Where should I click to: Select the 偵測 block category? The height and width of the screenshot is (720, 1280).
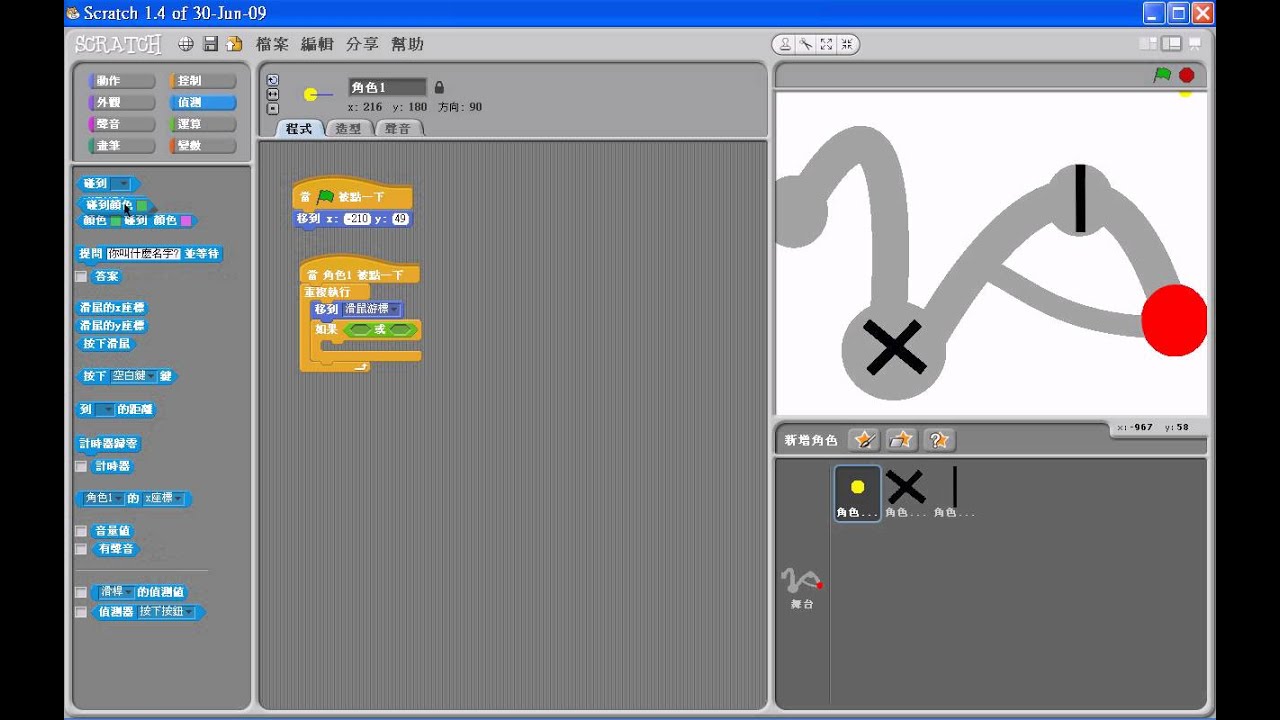(203, 103)
